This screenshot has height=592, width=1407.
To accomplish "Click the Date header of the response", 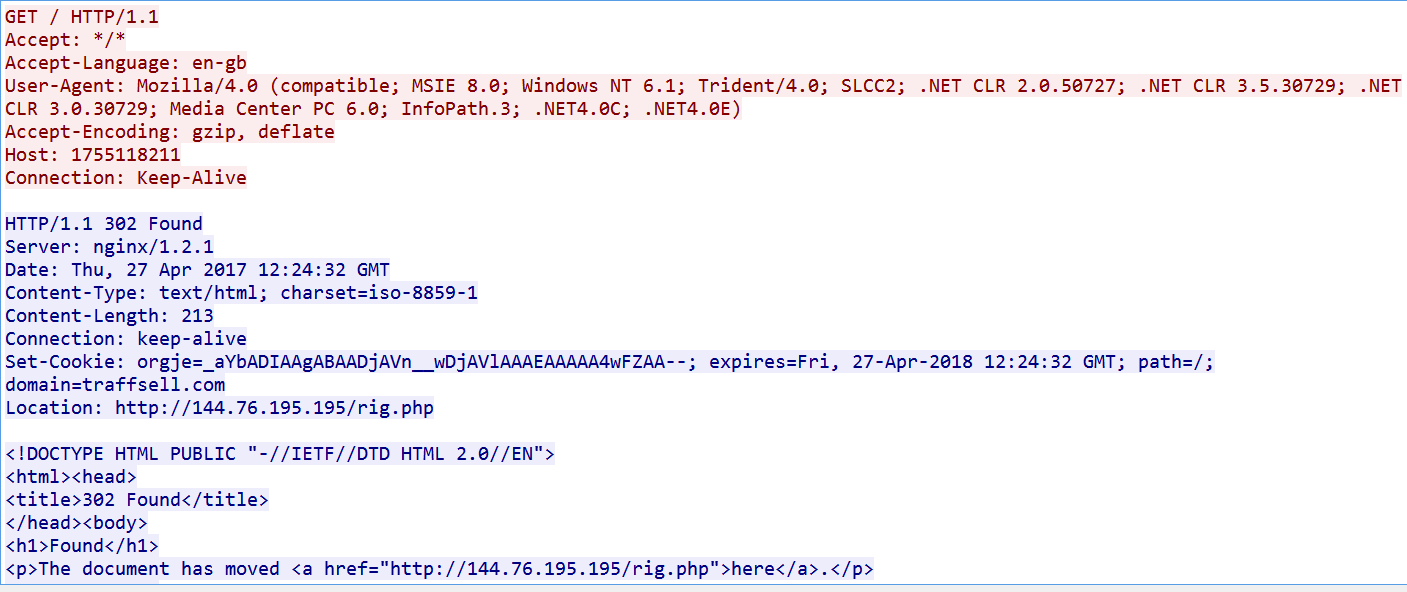I will pyautogui.click(x=197, y=270).
